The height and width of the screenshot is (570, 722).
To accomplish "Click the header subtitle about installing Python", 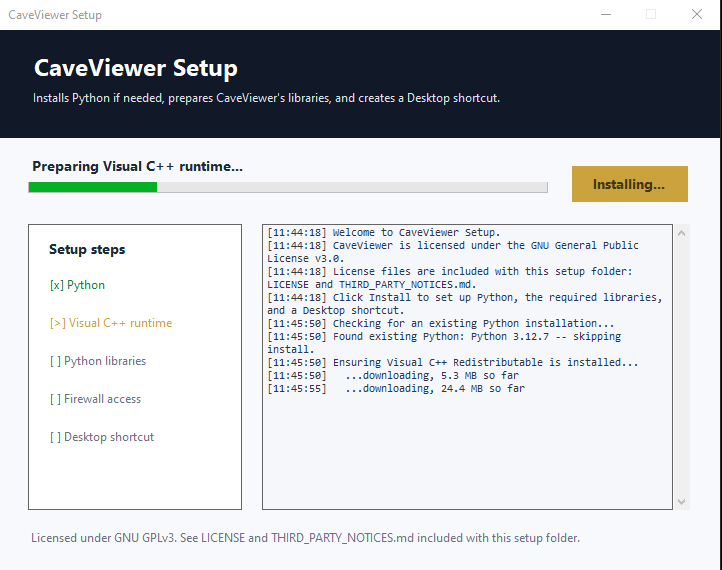I will (266, 98).
